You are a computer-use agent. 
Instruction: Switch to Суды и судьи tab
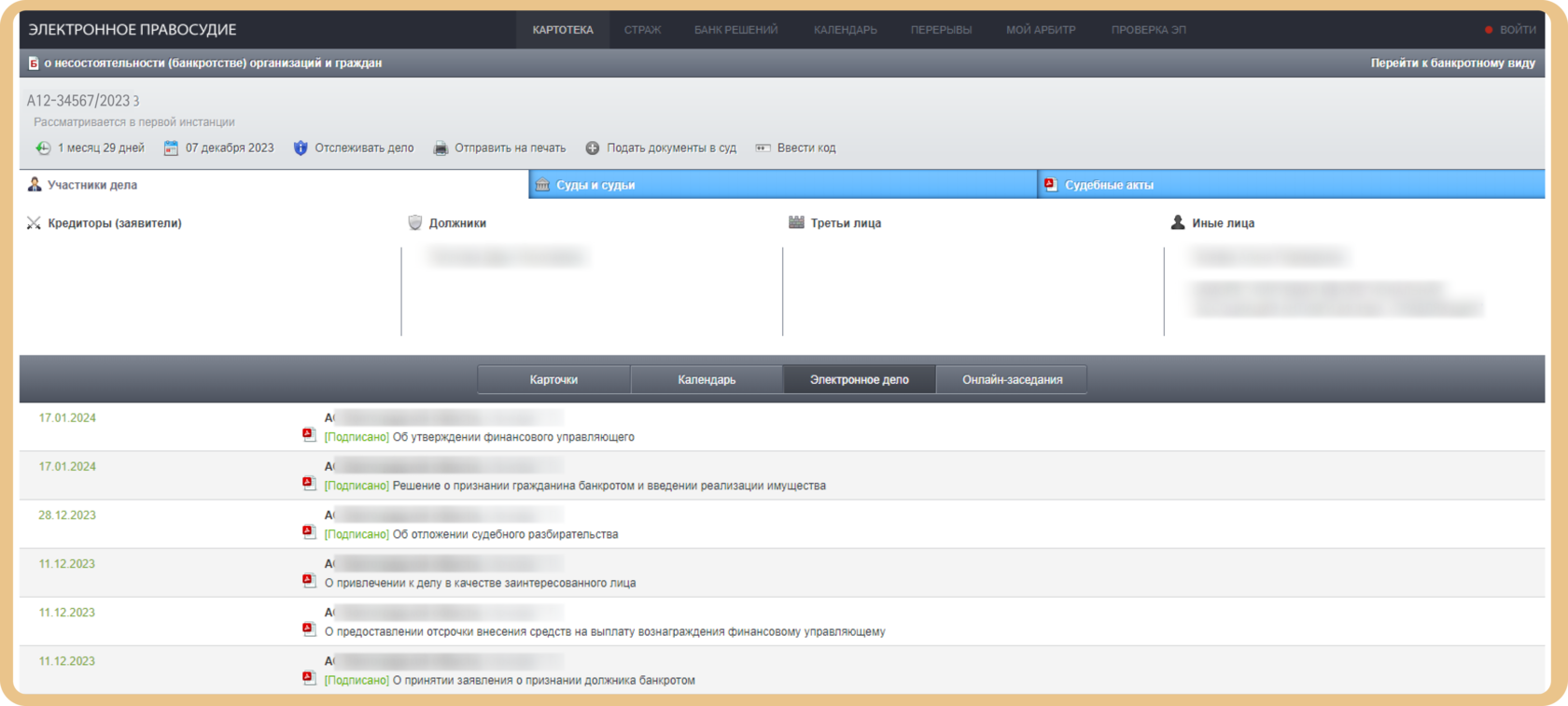(783, 185)
